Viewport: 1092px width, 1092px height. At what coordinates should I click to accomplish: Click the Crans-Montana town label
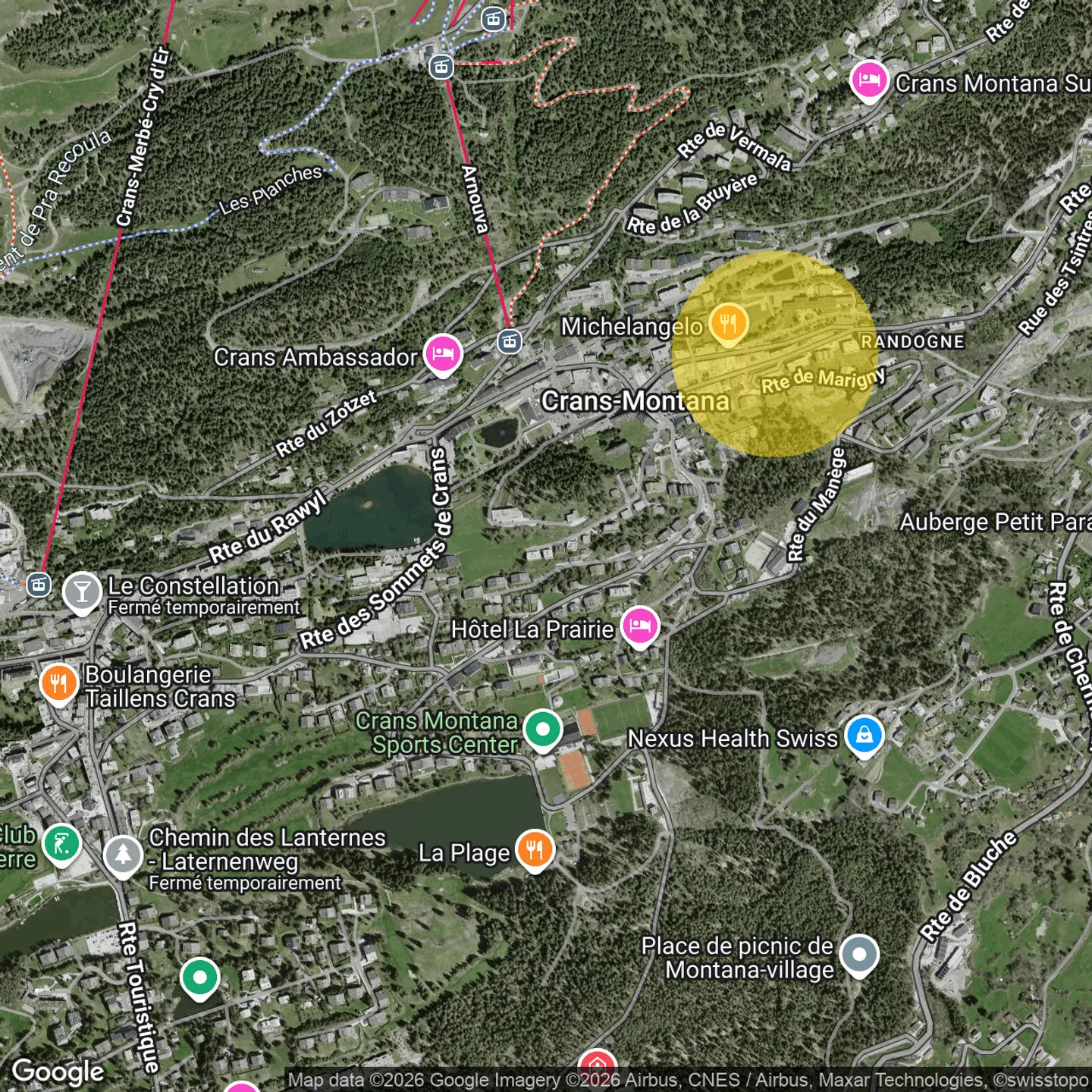[x=635, y=401]
